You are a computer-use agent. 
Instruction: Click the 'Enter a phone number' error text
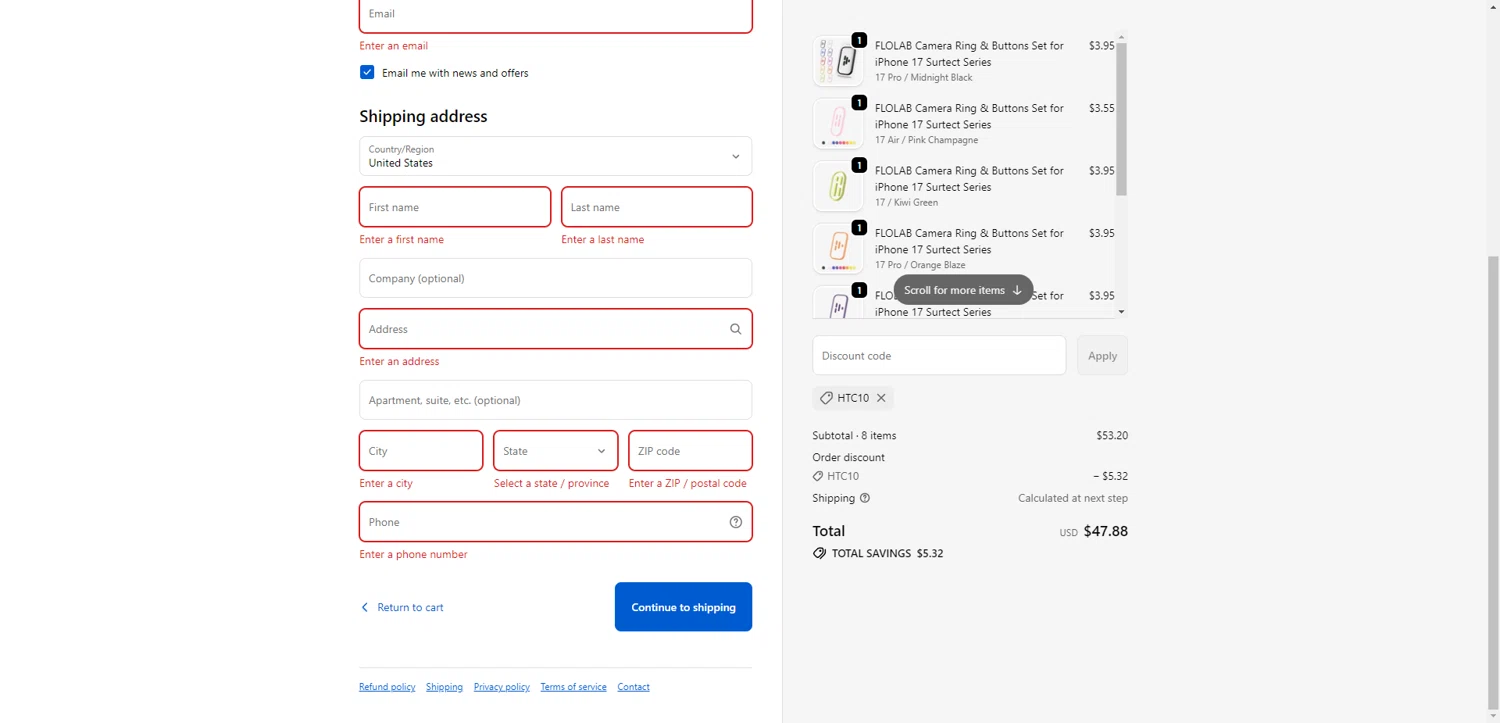[x=413, y=554]
